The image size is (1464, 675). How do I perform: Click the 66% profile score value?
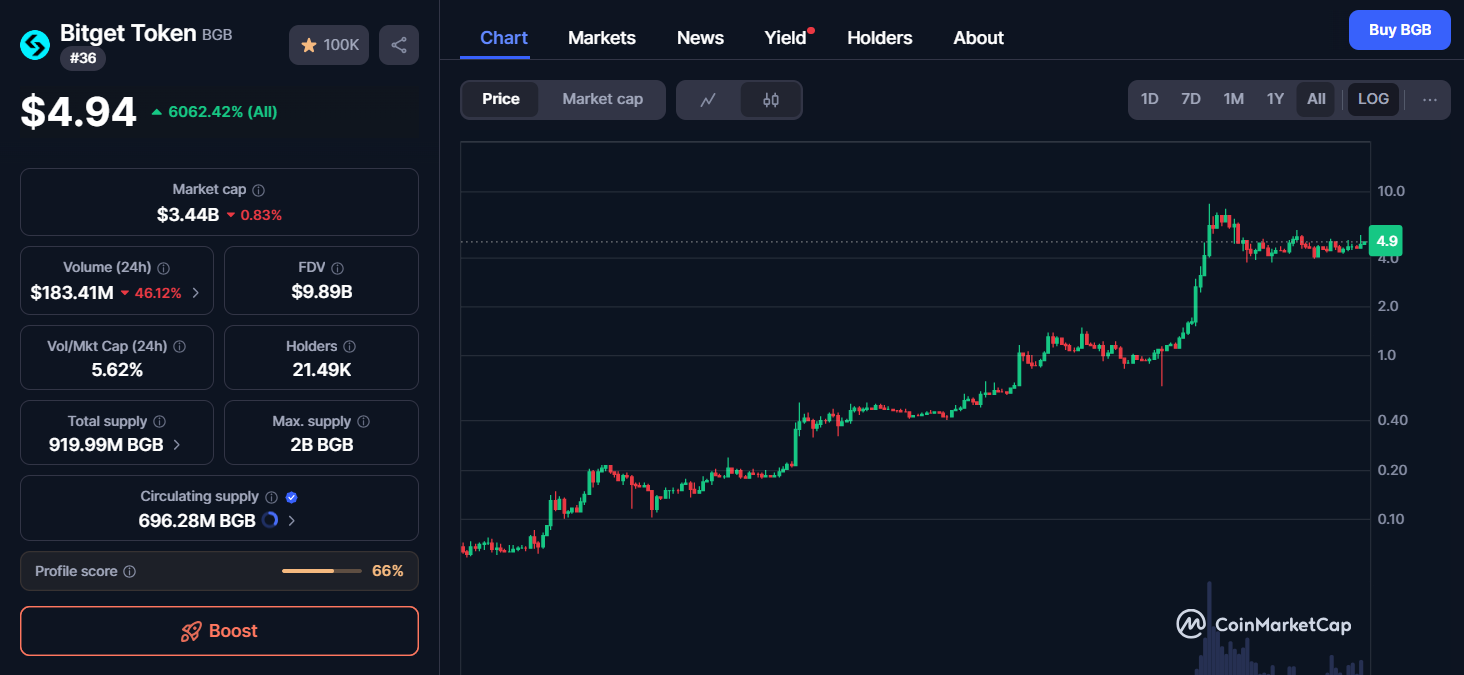pos(388,571)
